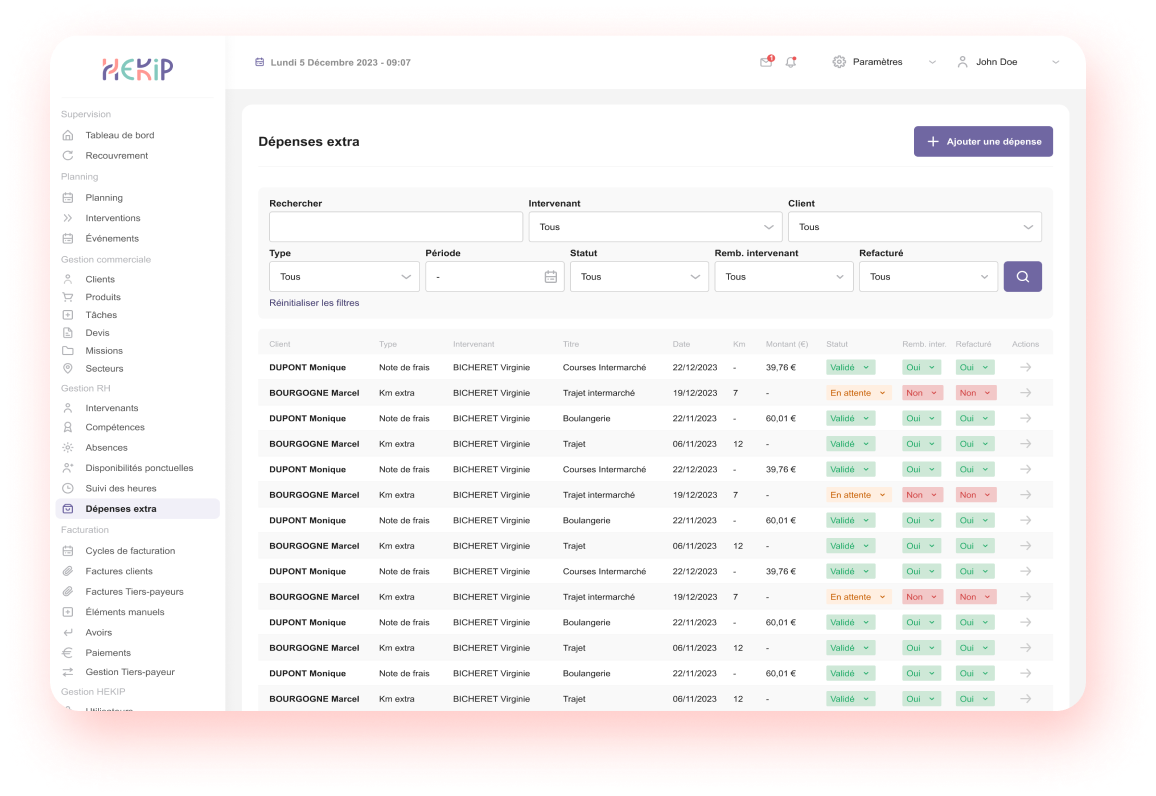Click the Ajouter une dépense button

click(x=983, y=142)
